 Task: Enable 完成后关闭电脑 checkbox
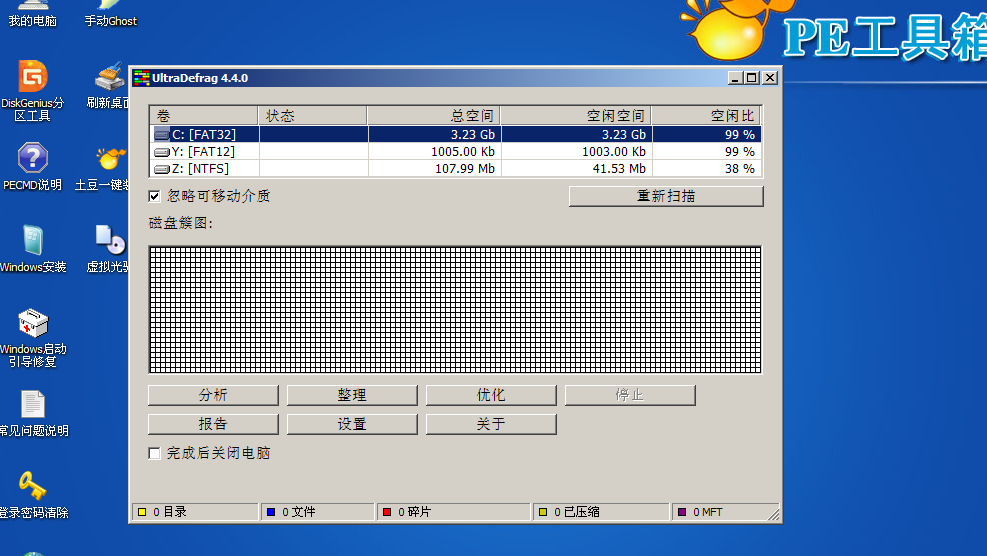click(x=154, y=453)
